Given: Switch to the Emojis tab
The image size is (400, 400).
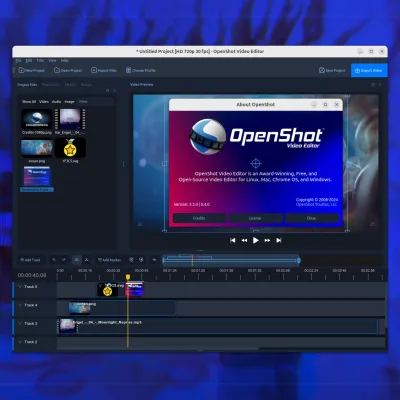Looking at the screenshot, I should click(x=86, y=85).
